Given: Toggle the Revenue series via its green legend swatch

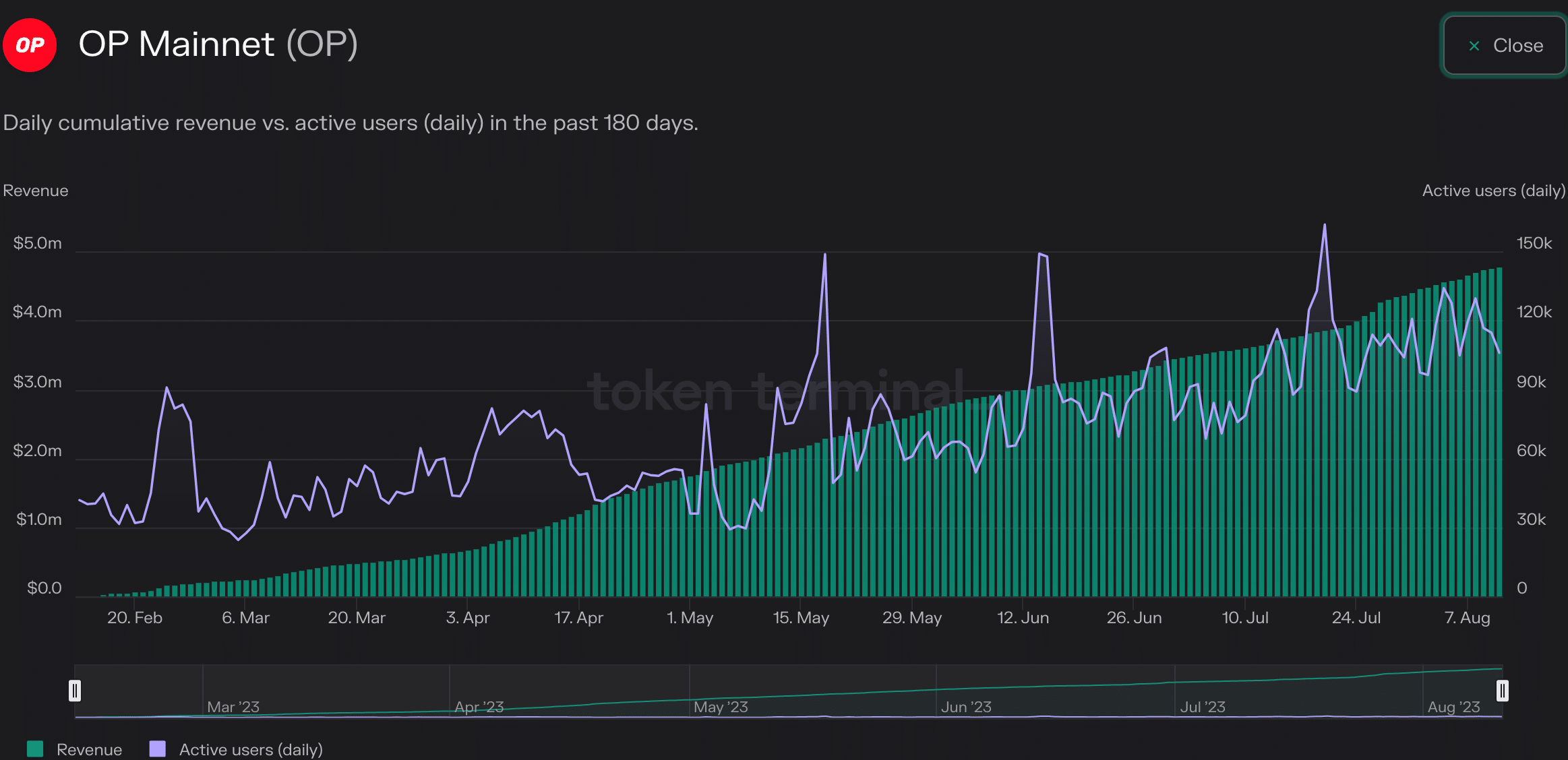Looking at the screenshot, I should coord(35,749).
